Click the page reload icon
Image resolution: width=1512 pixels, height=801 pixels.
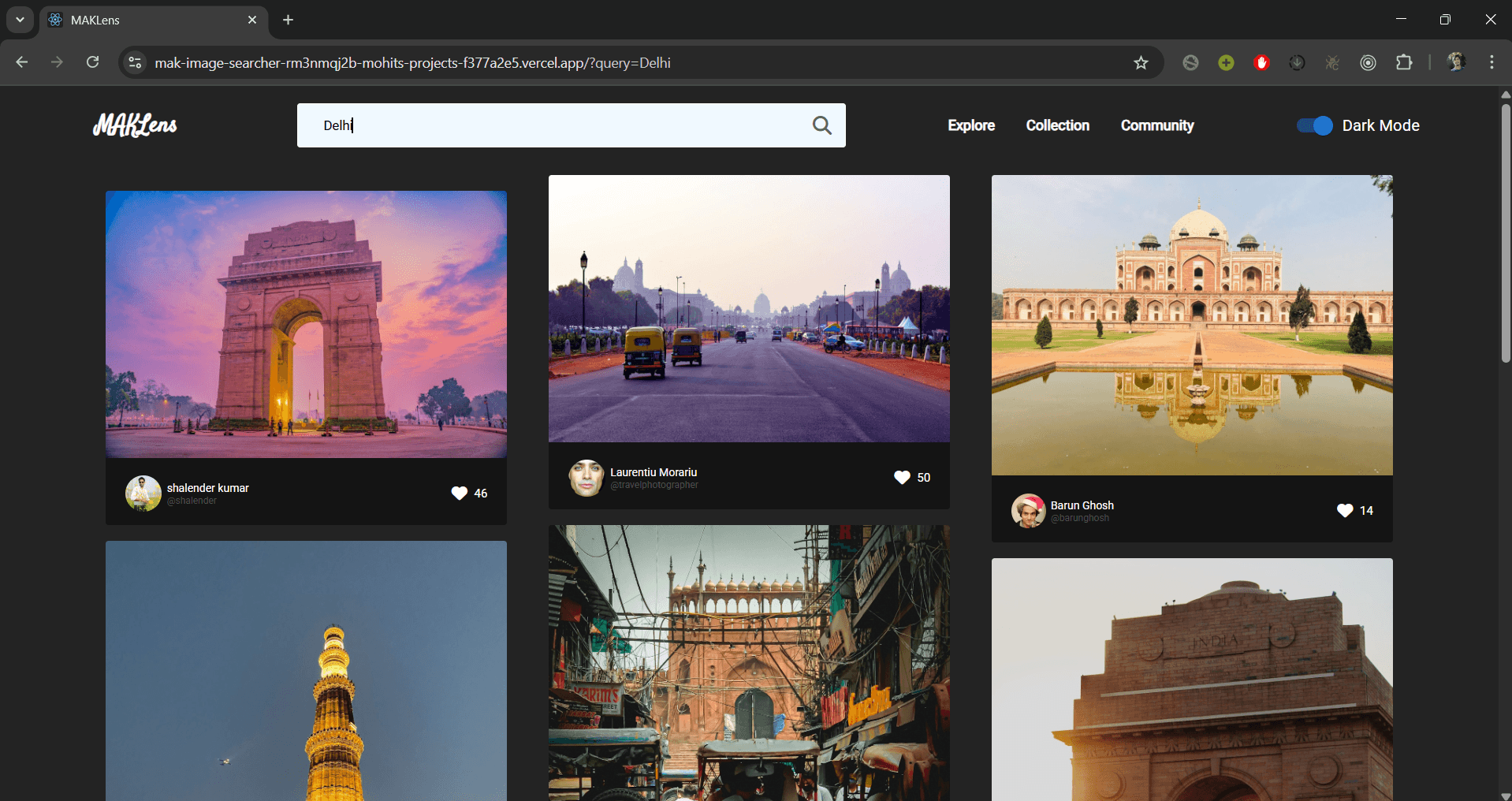[92, 62]
